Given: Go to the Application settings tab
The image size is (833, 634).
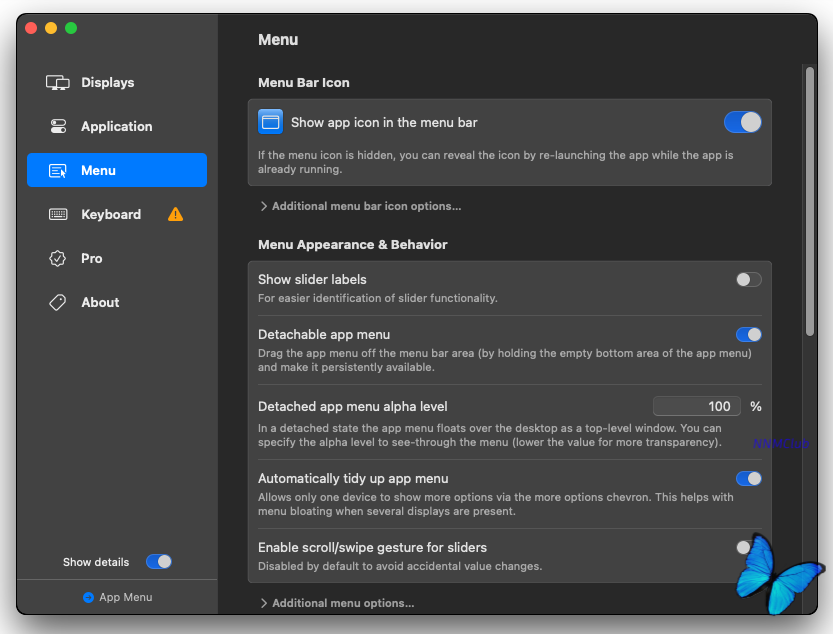Looking at the screenshot, I should (x=116, y=127).
